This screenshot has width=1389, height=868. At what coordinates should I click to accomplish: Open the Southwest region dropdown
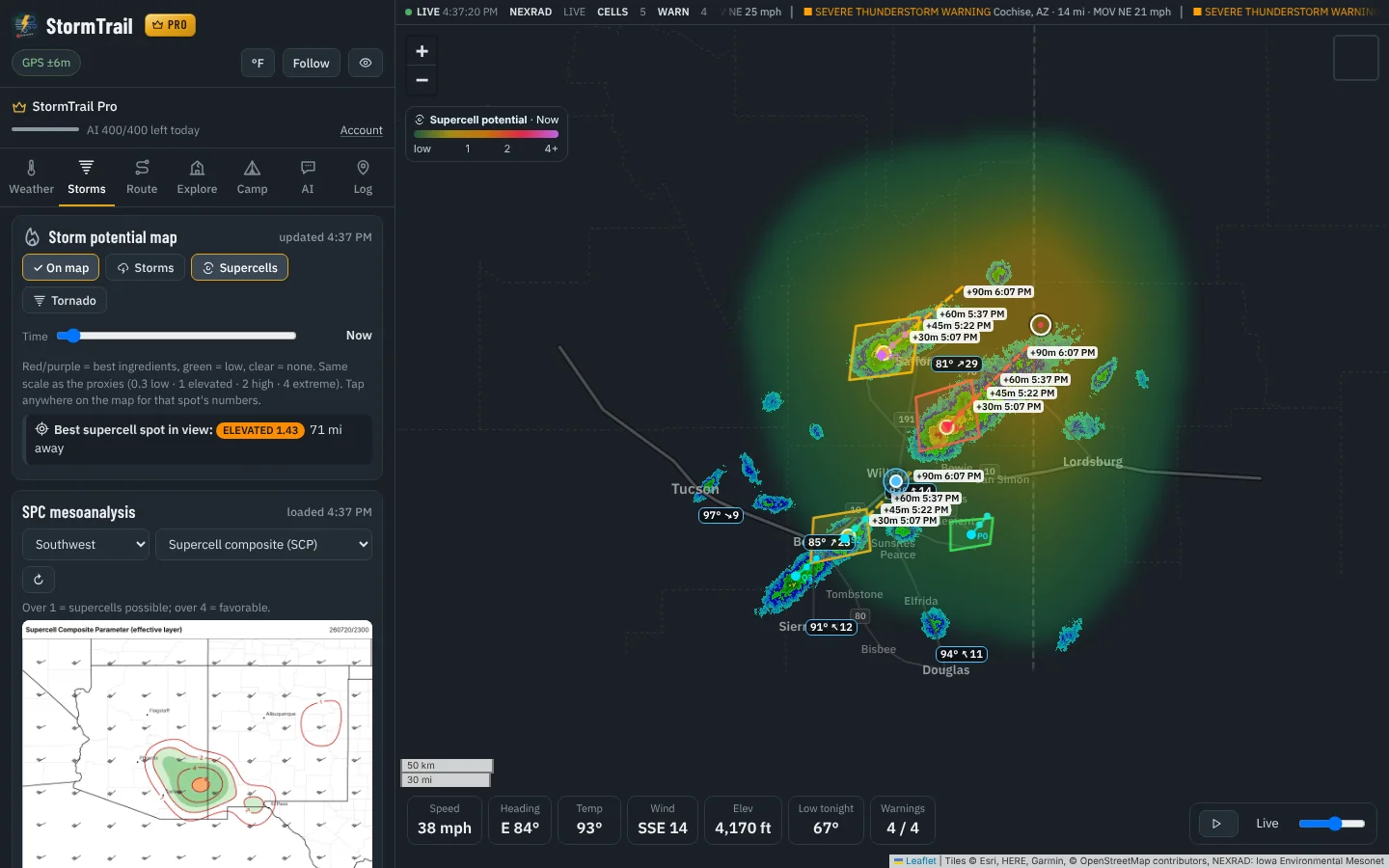pyautogui.click(x=86, y=544)
